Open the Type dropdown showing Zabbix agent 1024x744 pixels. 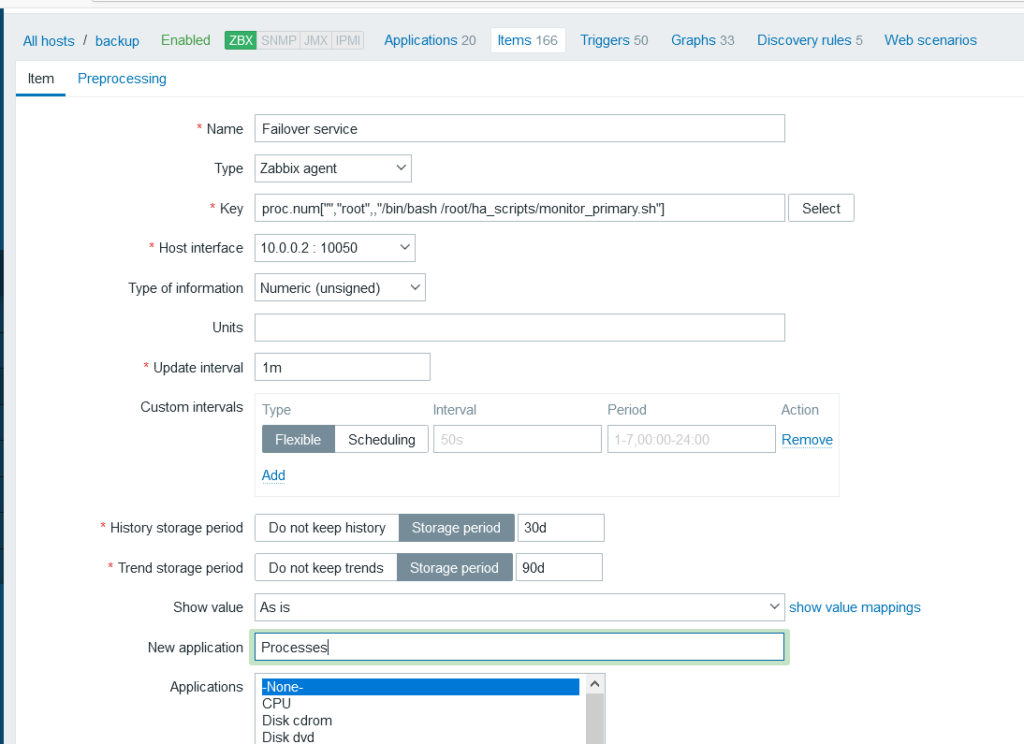tap(333, 168)
